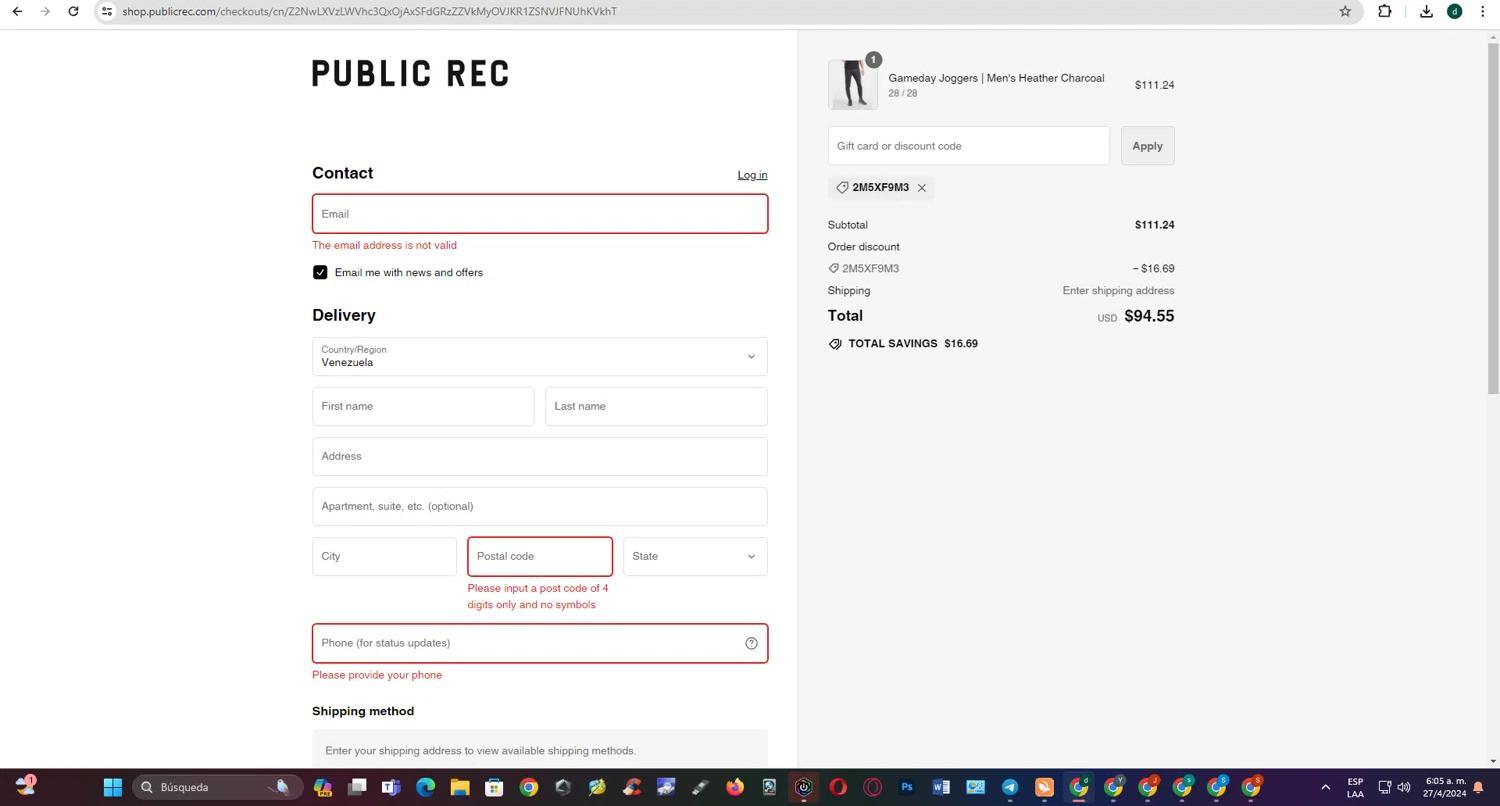Click the Total amount $94.55
The height and width of the screenshot is (806, 1500).
(1149, 316)
